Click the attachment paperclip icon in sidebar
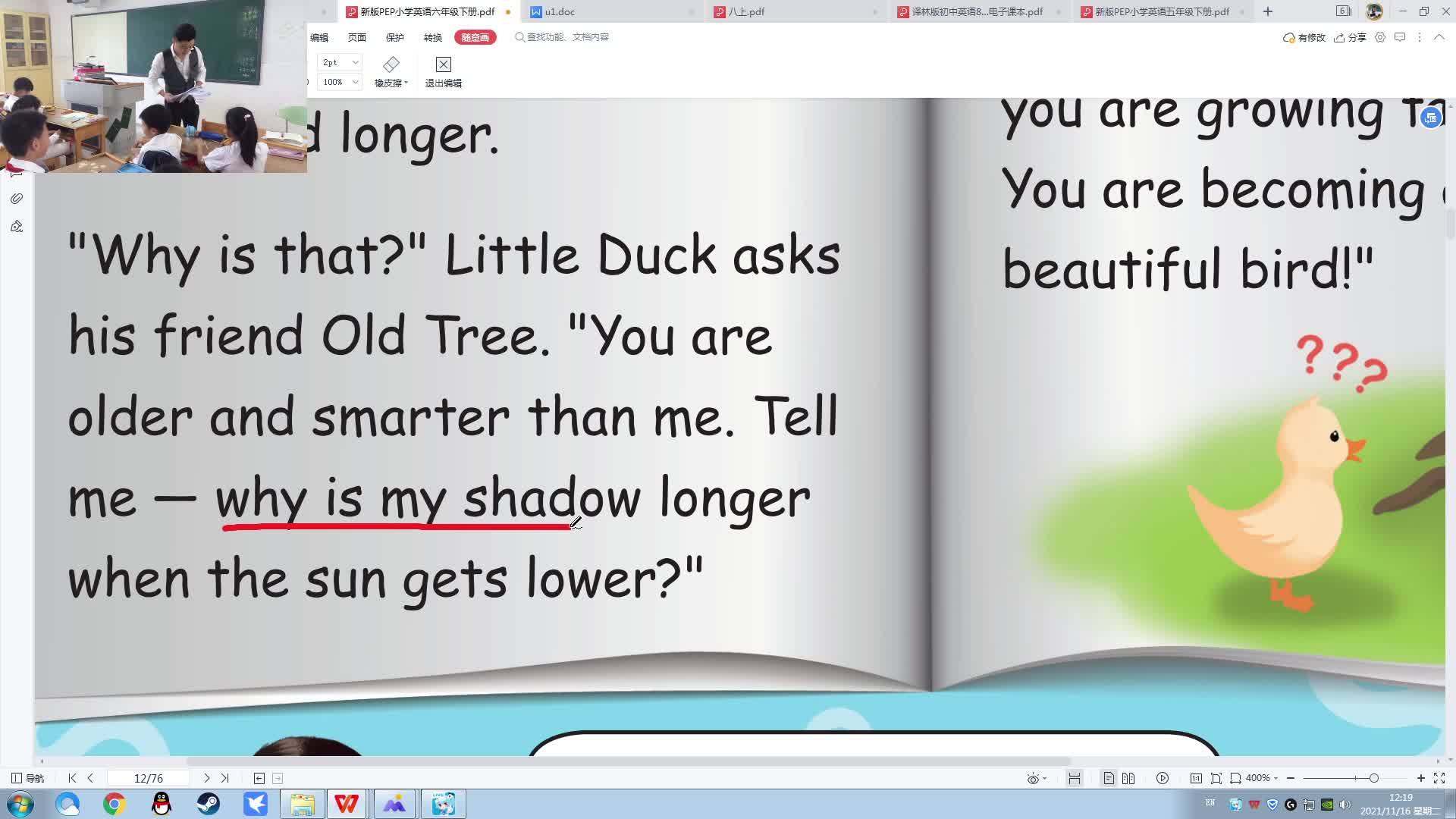This screenshot has height=819, width=1456. 17,199
